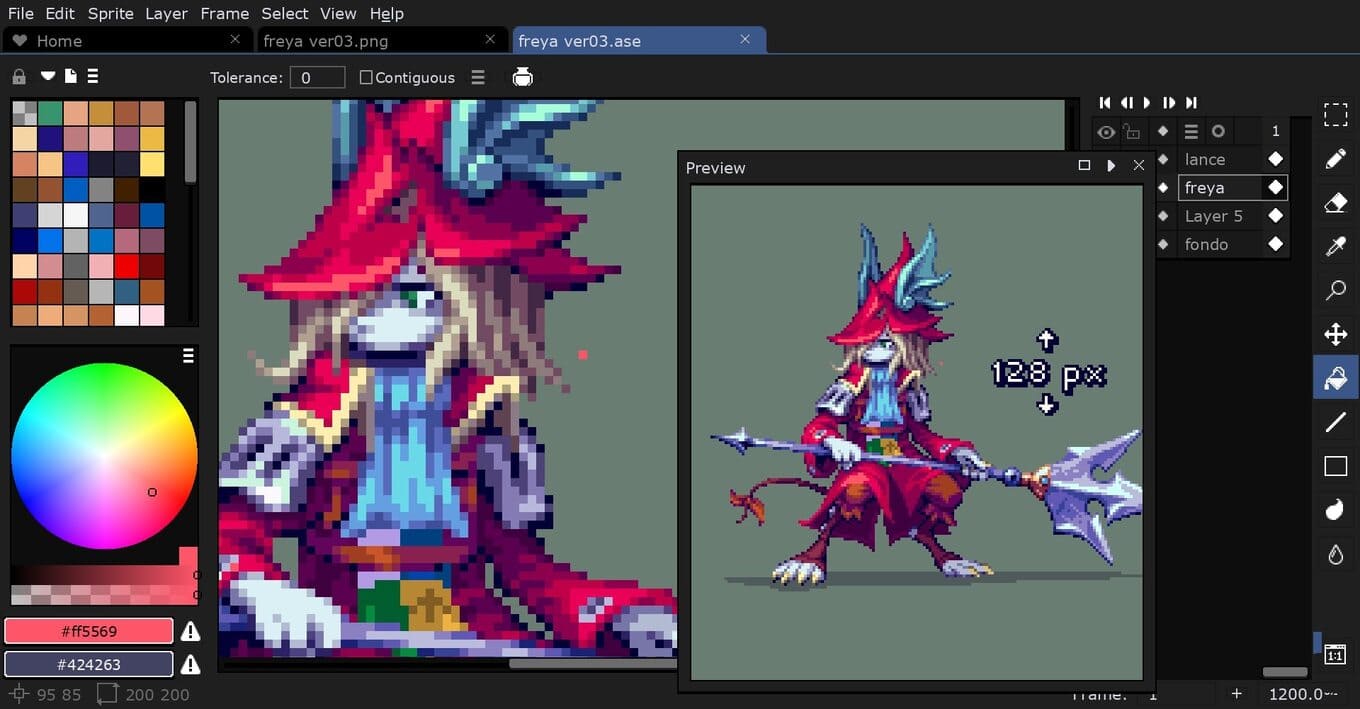Image resolution: width=1360 pixels, height=709 pixels.
Task: Open the Sprite menu
Action: click(x=110, y=13)
